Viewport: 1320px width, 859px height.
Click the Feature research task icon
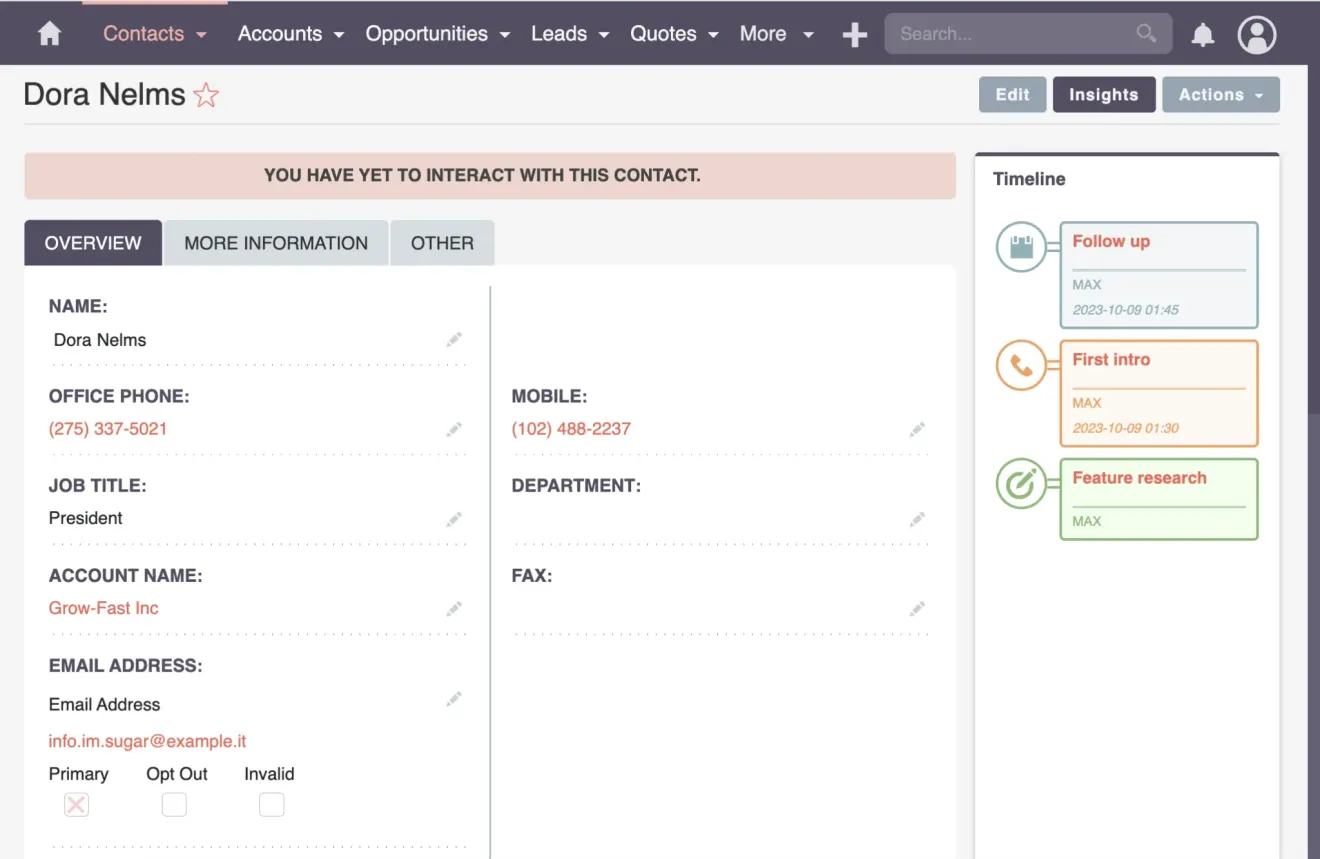[1022, 484]
